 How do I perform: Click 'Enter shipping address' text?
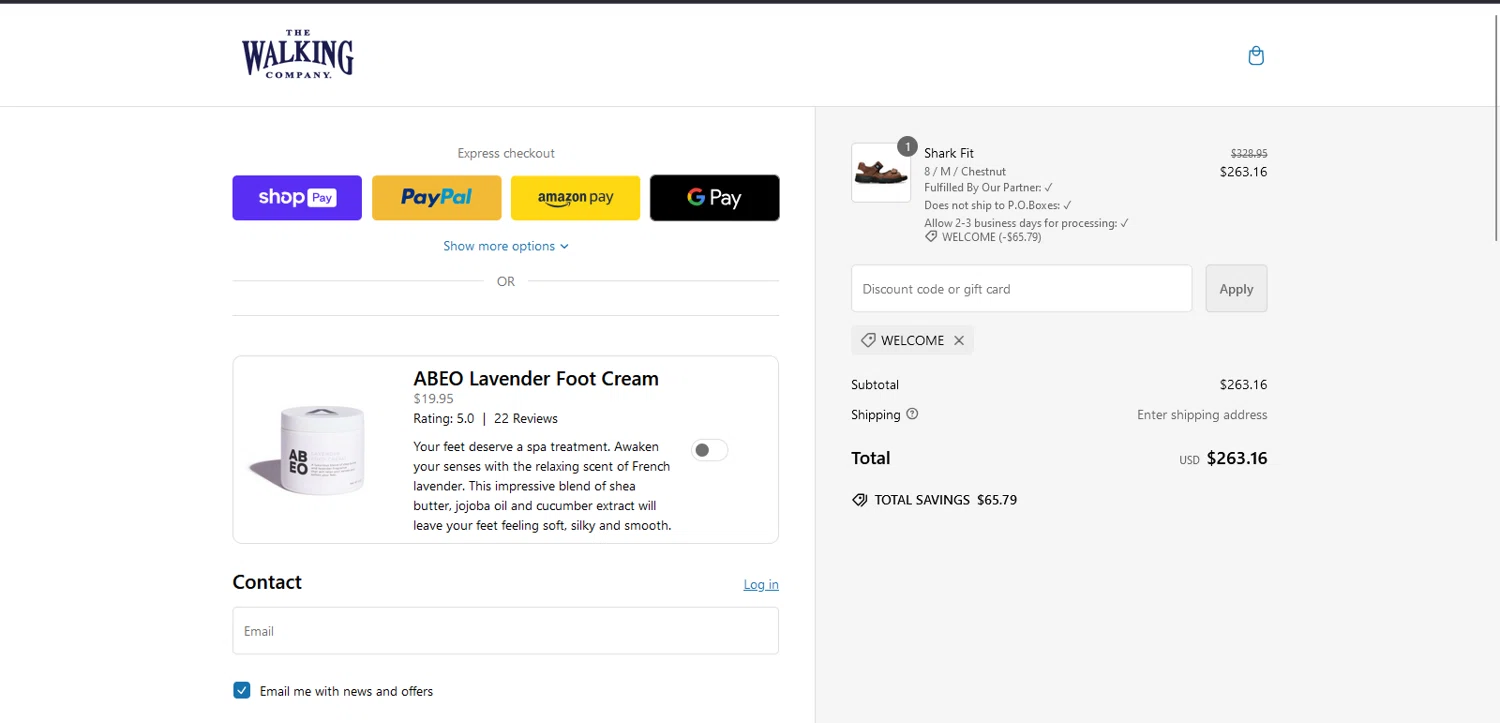[1202, 415]
